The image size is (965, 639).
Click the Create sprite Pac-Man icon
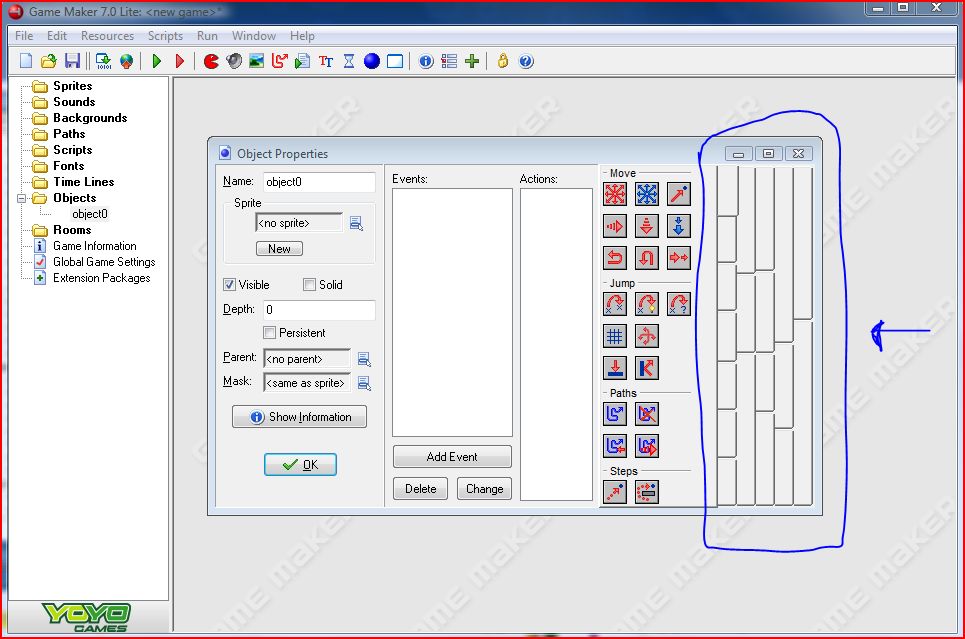(x=211, y=61)
